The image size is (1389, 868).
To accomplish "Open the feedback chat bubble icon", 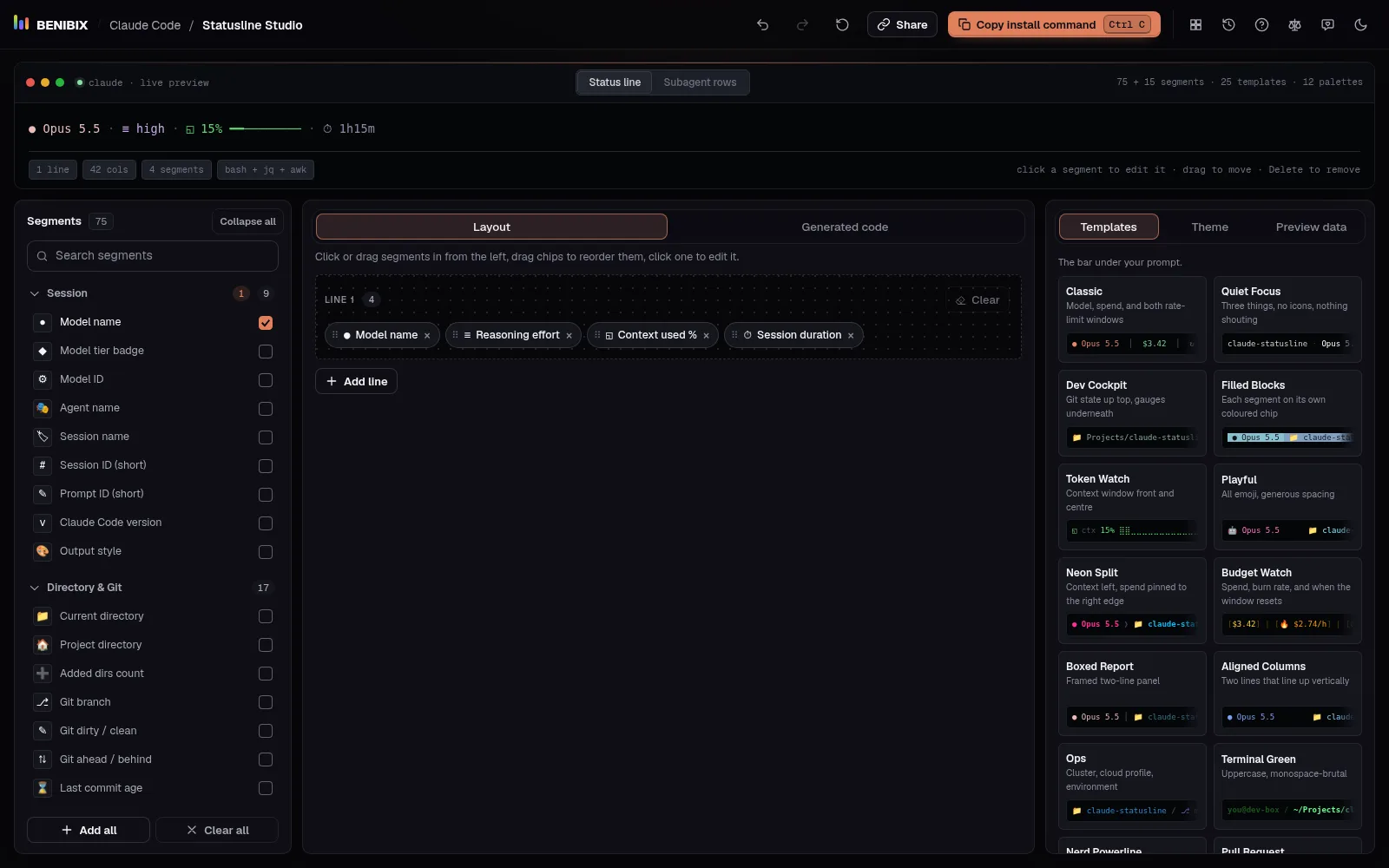I will 1327,25.
